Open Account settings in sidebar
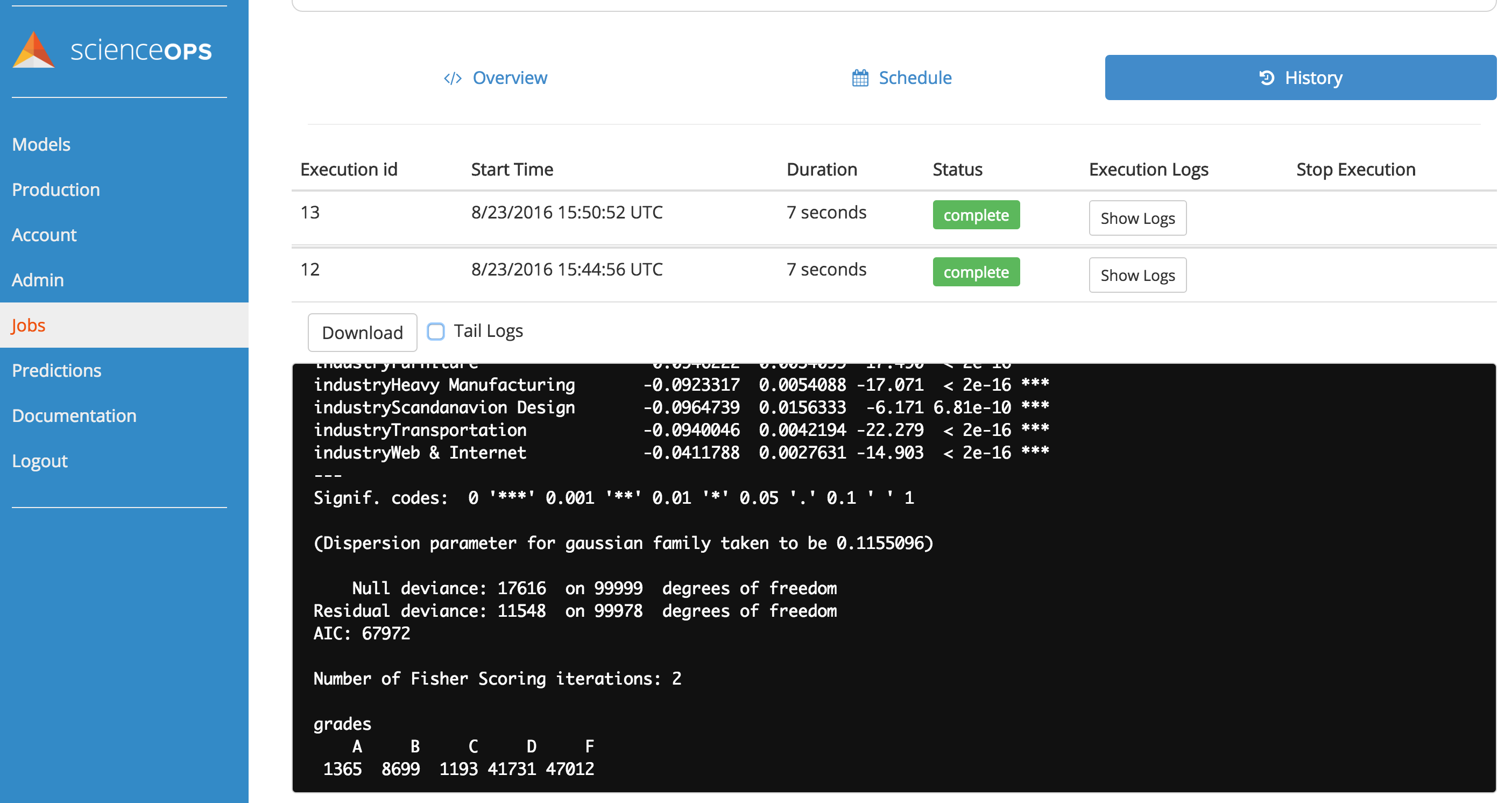Image resolution: width=1512 pixels, height=803 pixels. click(44, 235)
